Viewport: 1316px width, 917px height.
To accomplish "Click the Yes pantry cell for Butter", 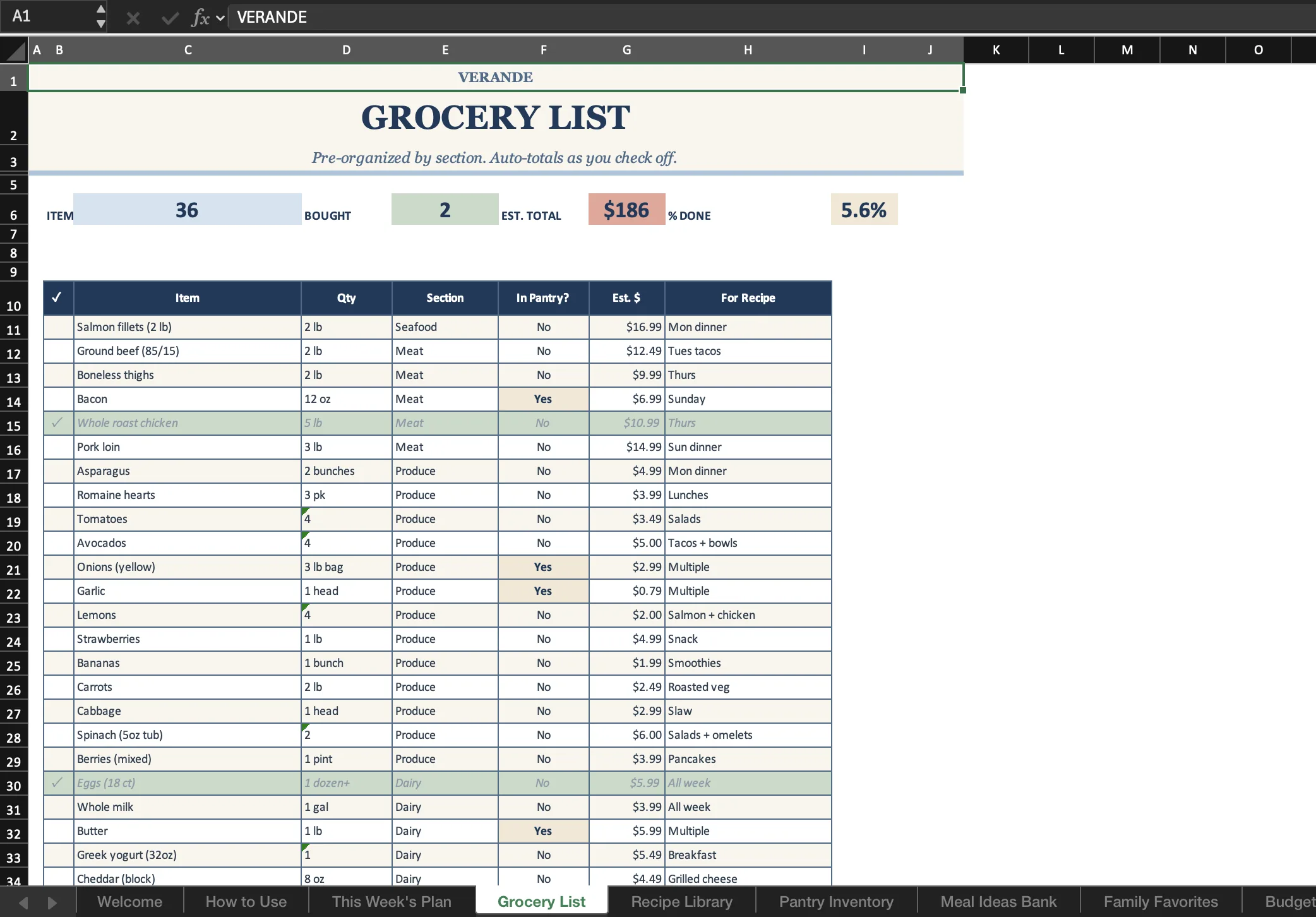I will tap(543, 831).
